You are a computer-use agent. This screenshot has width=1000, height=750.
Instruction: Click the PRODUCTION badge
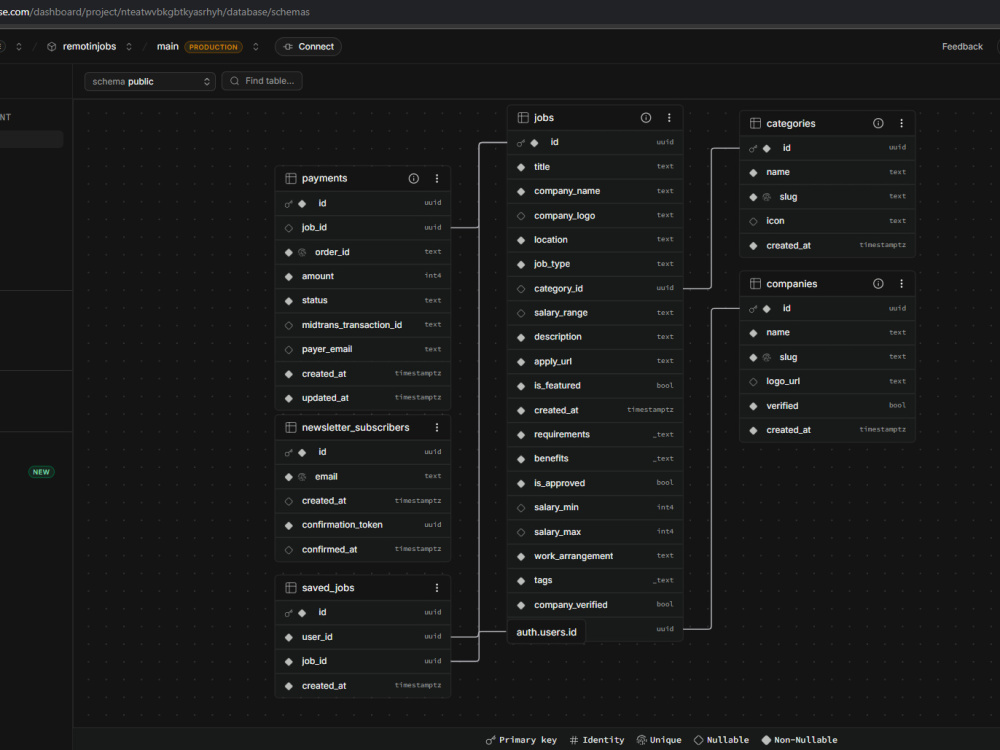tap(214, 47)
